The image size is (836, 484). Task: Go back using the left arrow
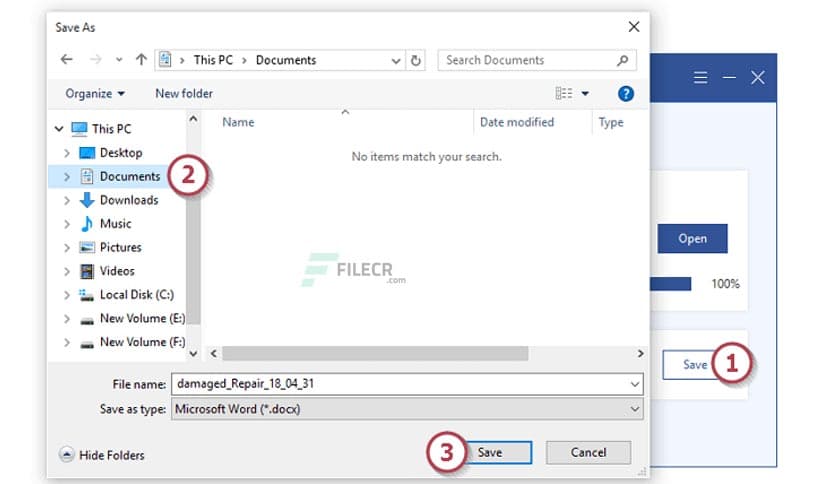(x=67, y=60)
